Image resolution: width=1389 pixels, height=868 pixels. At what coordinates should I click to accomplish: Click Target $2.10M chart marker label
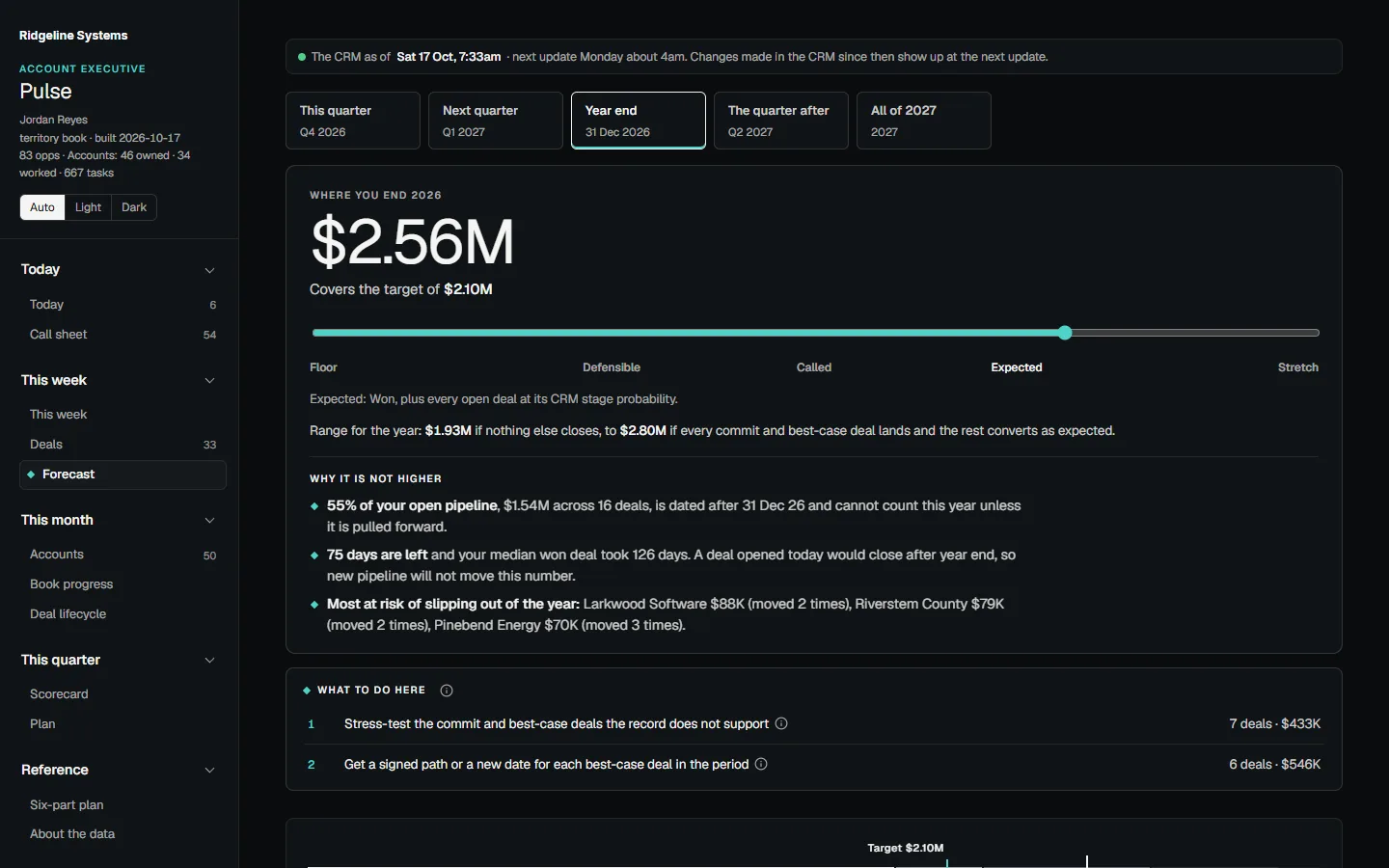[x=906, y=849]
